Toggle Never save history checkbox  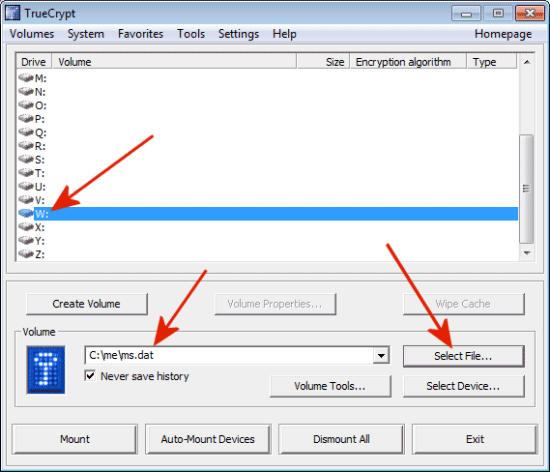point(90,376)
